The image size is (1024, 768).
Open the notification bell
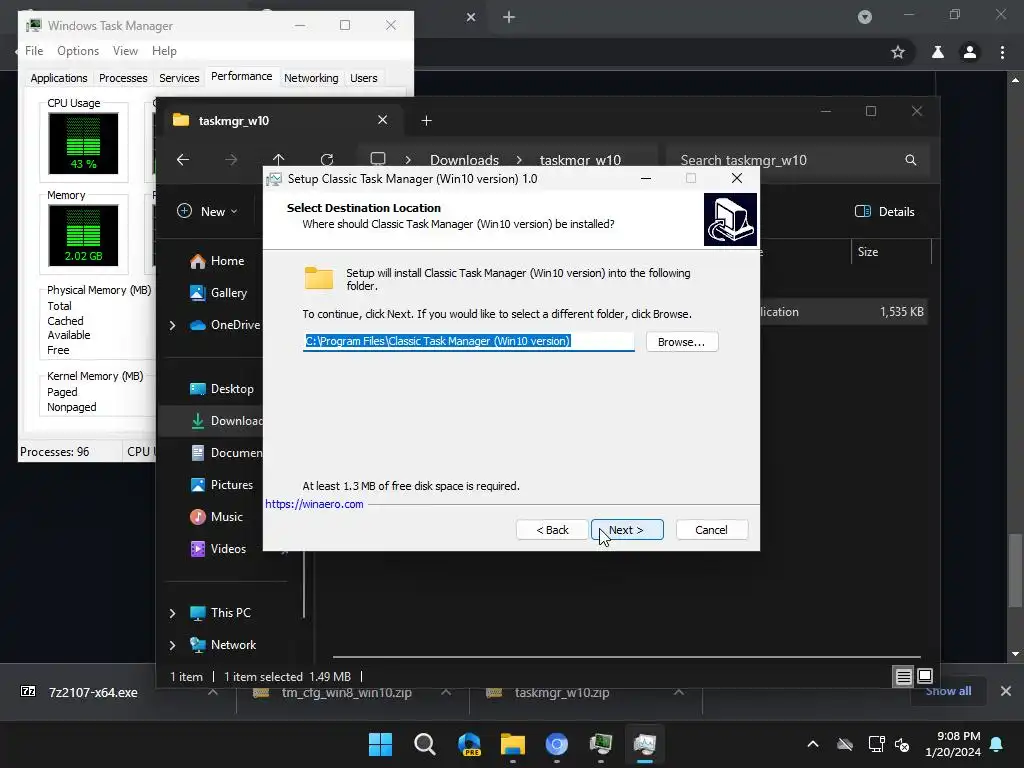pos(997,744)
